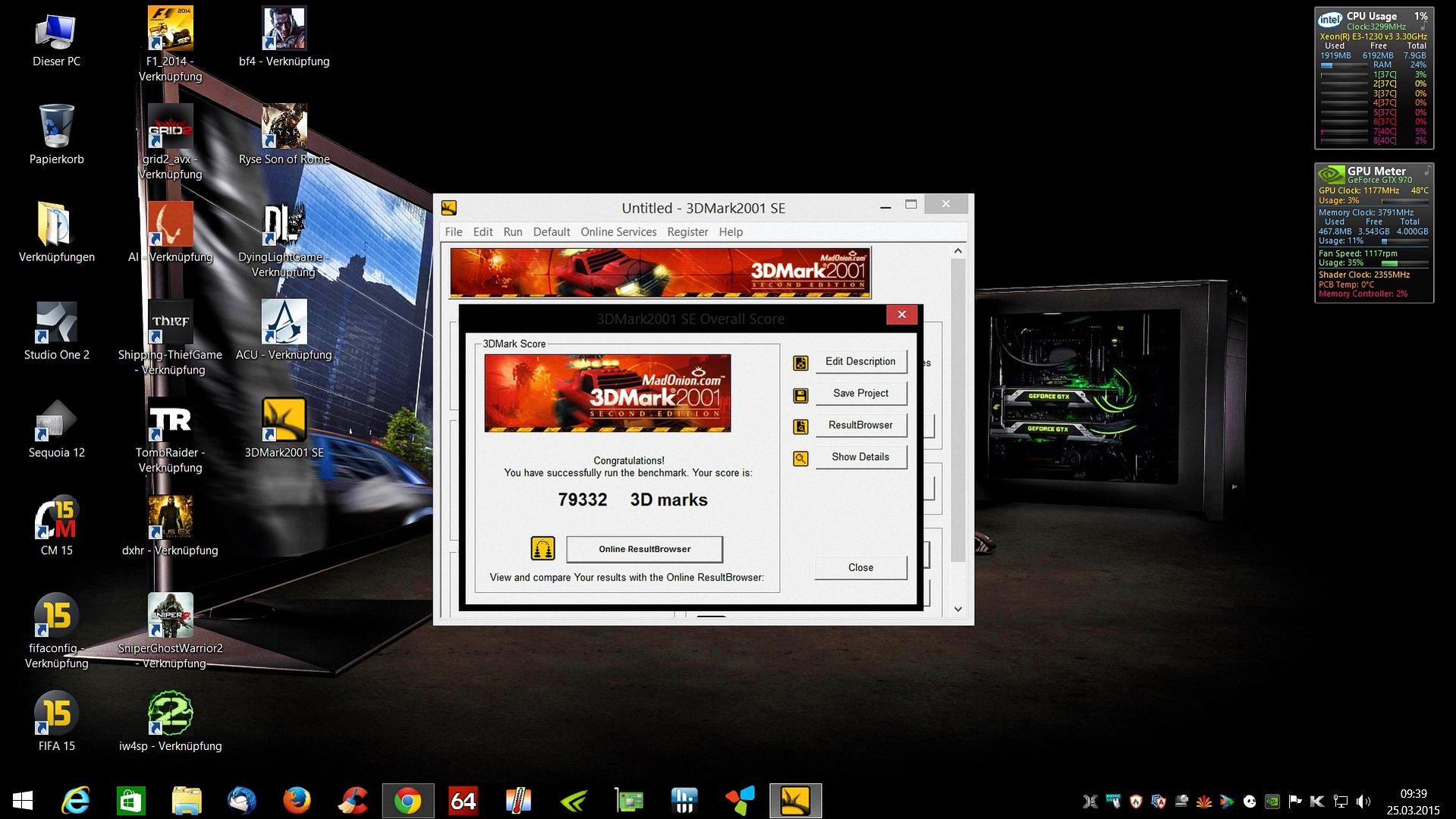Open the network tray icon

pos(1341,802)
